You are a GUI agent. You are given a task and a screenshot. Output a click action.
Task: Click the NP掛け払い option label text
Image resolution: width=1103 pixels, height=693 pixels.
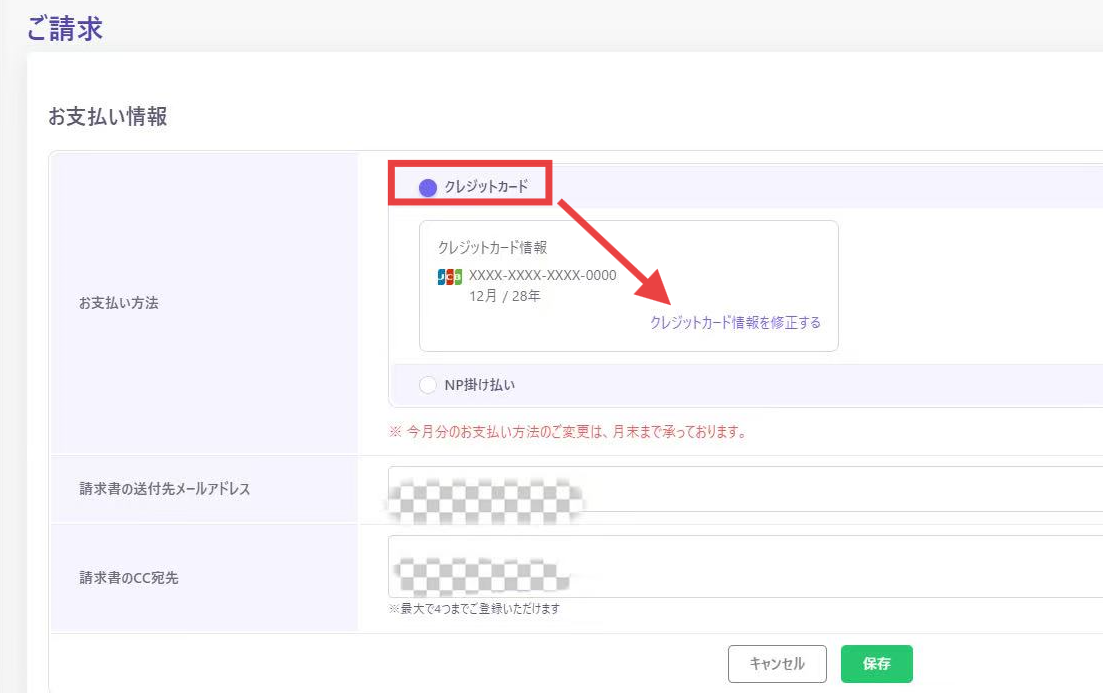pyautogui.click(x=479, y=385)
